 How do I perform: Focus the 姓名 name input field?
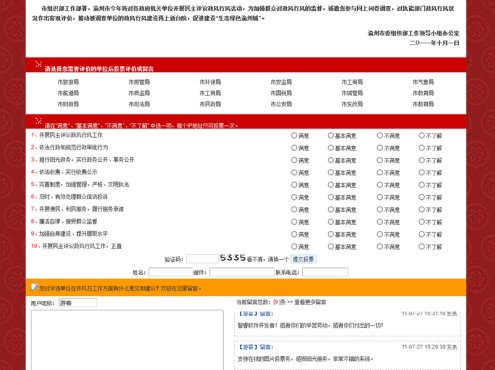click(x=170, y=272)
